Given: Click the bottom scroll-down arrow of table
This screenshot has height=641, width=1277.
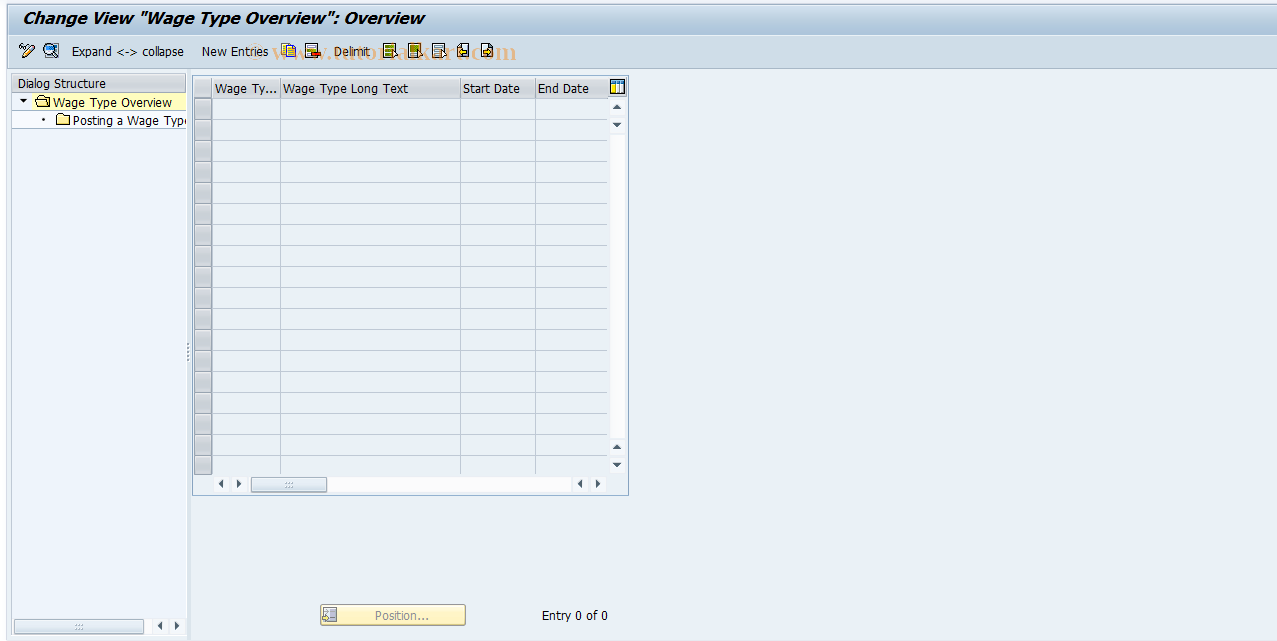Looking at the screenshot, I should tap(617, 464).
